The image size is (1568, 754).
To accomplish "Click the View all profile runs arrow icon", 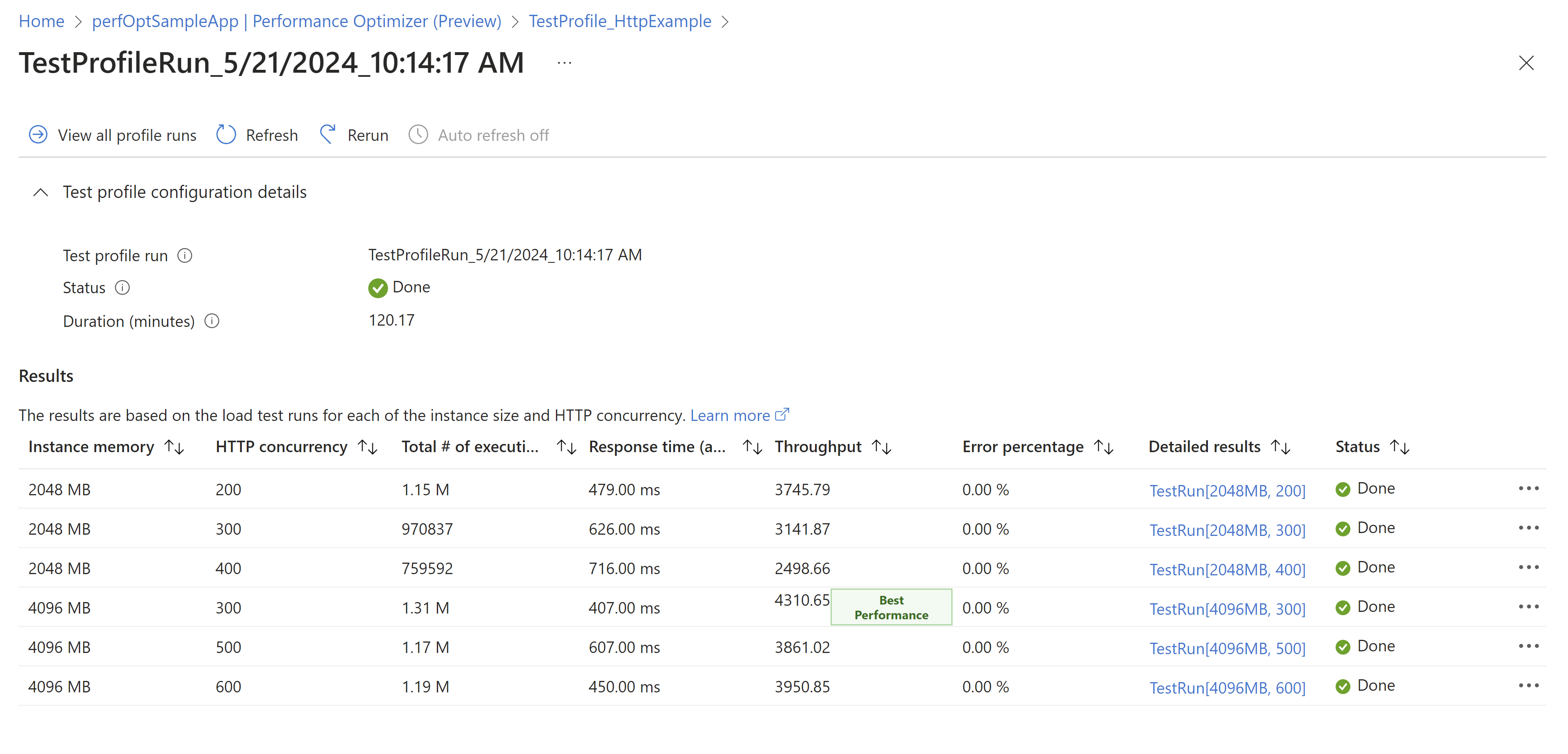I will (38, 135).
